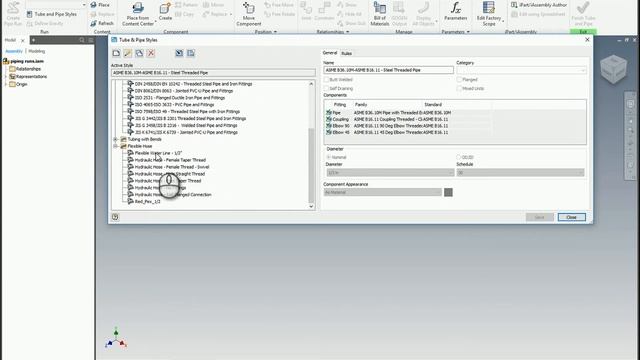Click scroll-down arrow of style list
This screenshot has height=360, width=640.
click(x=311, y=207)
